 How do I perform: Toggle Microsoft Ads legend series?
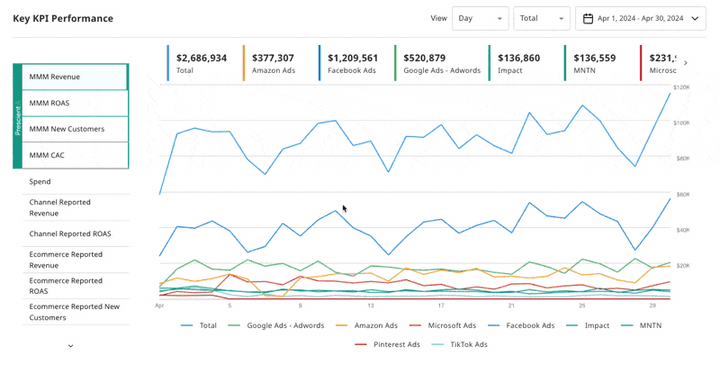443,326
